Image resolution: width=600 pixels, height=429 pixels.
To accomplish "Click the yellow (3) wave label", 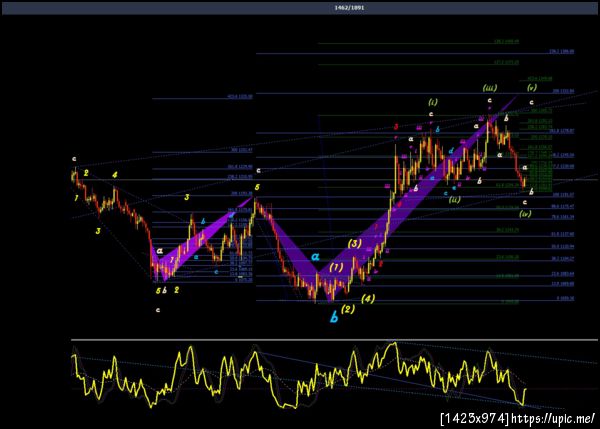I will 354,243.
